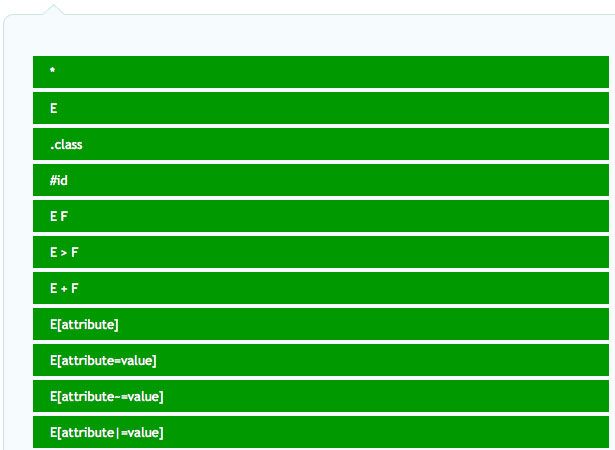Select the E element selector row

320,108
